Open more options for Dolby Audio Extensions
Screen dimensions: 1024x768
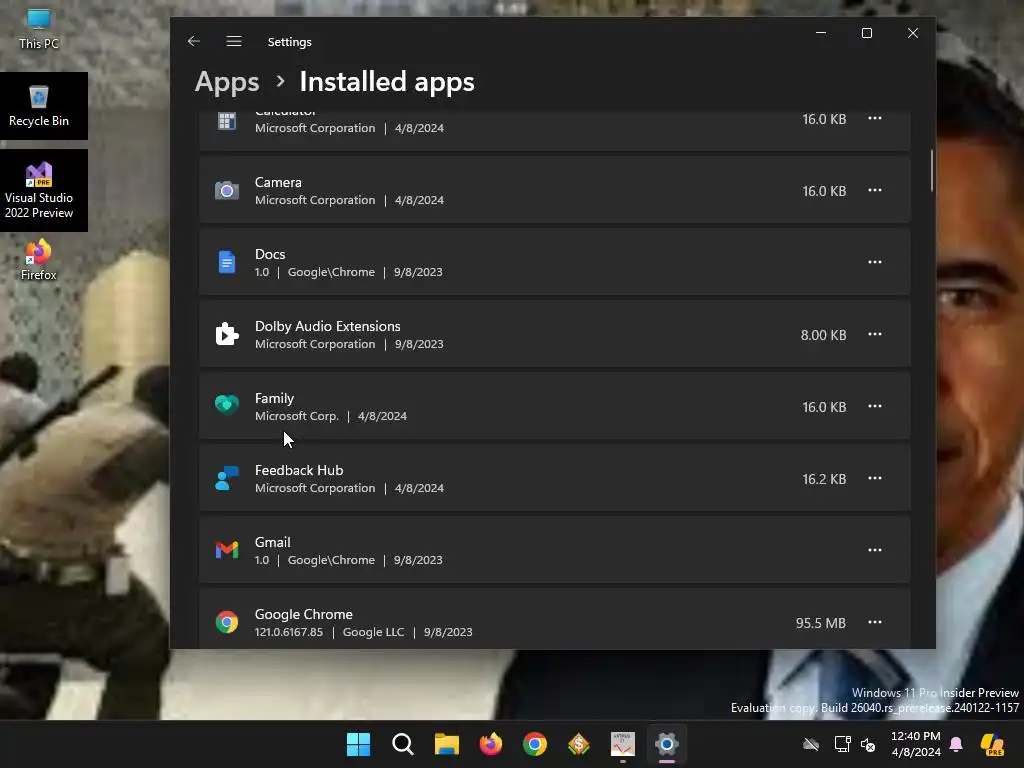coord(874,334)
